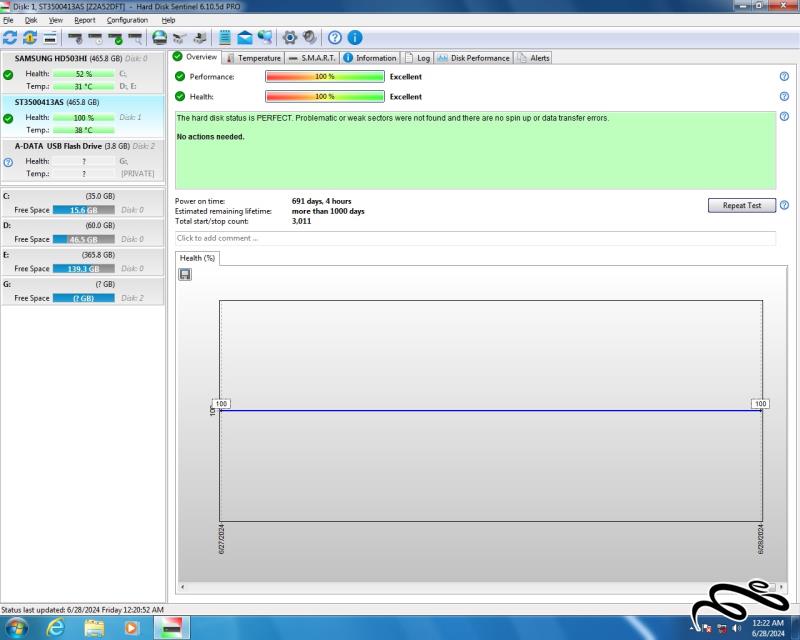This screenshot has width=800, height=640.
Task: Click the D: drive free space bar
Action: coord(84,239)
